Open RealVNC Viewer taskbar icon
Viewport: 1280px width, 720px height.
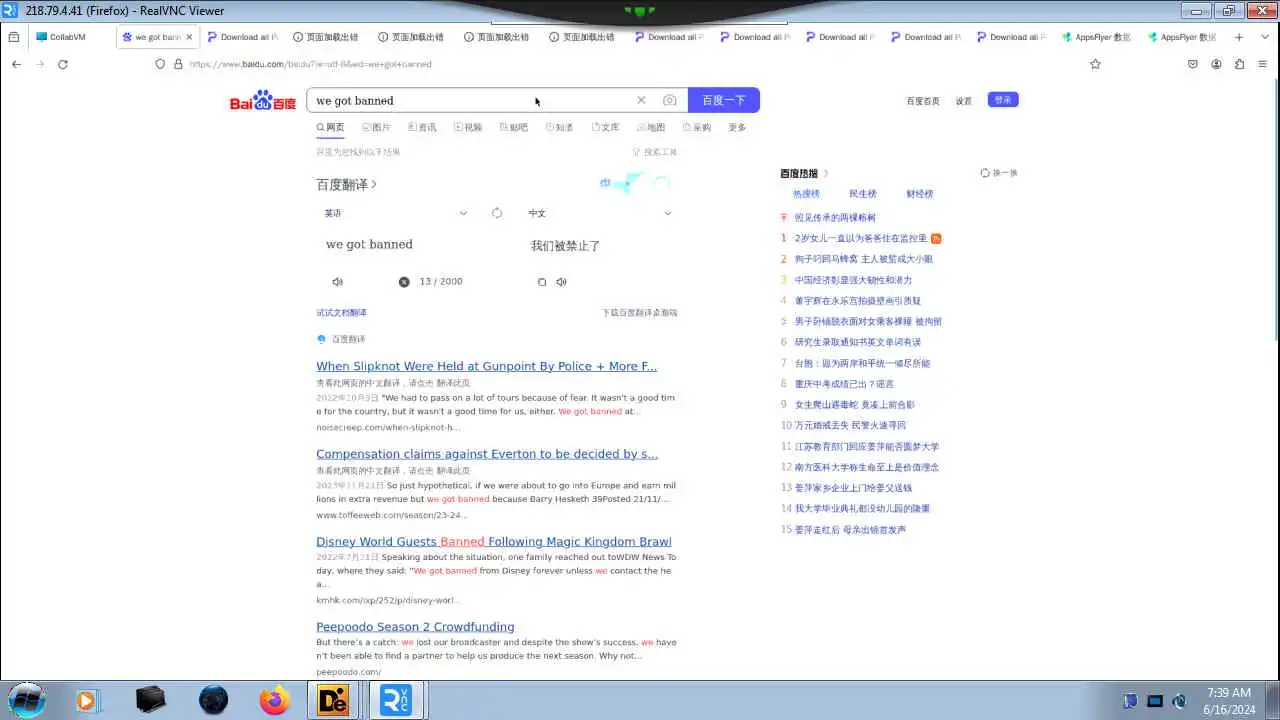tap(396, 700)
